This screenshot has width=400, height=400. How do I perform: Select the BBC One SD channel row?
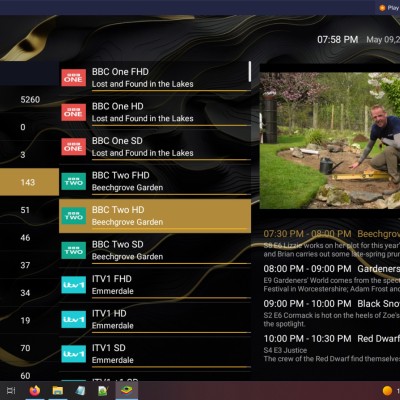coord(155,147)
